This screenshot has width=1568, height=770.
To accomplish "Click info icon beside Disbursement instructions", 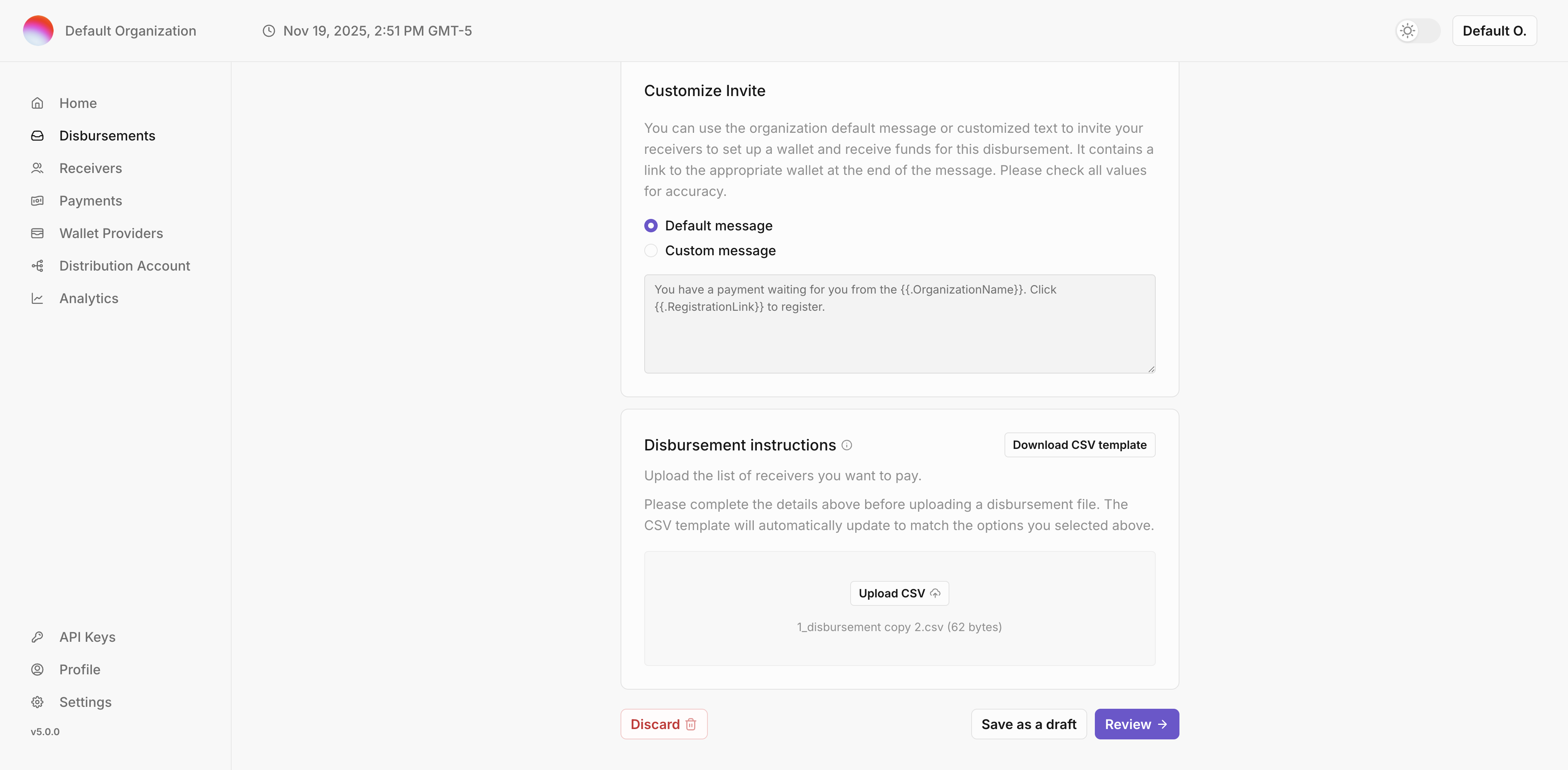I will click(x=847, y=445).
